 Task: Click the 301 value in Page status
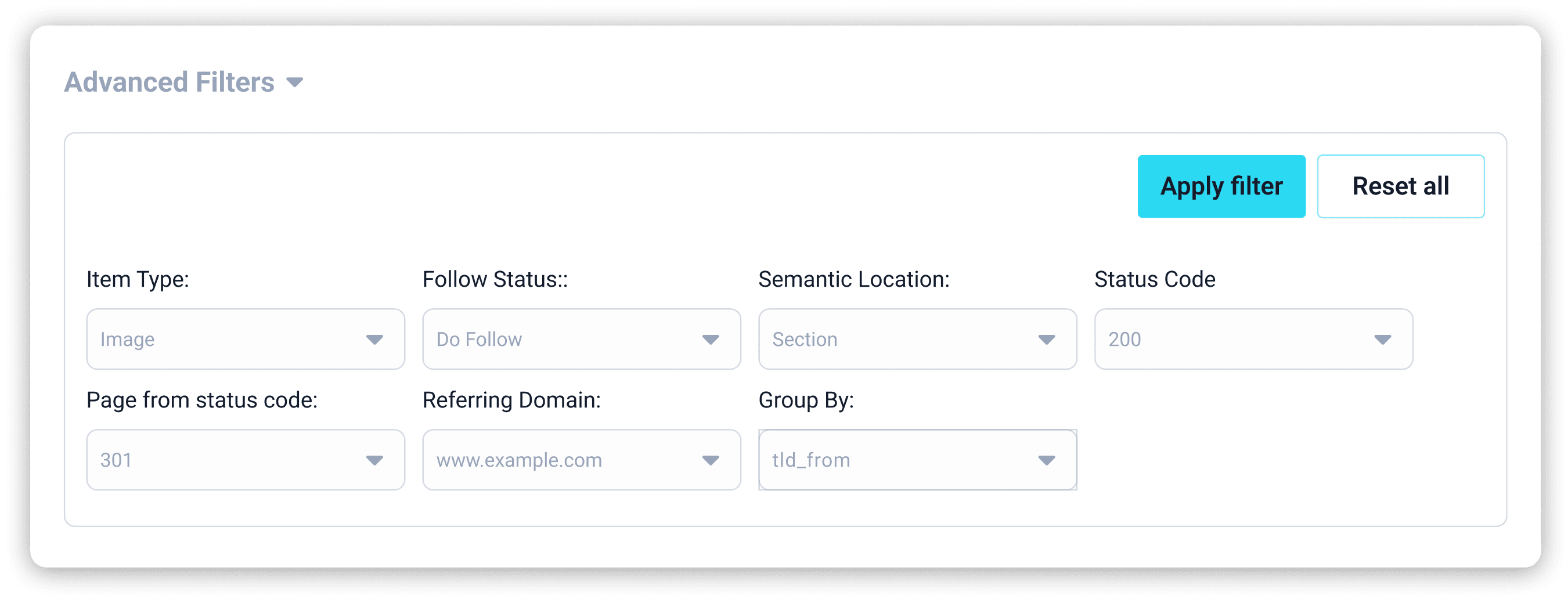point(116,460)
